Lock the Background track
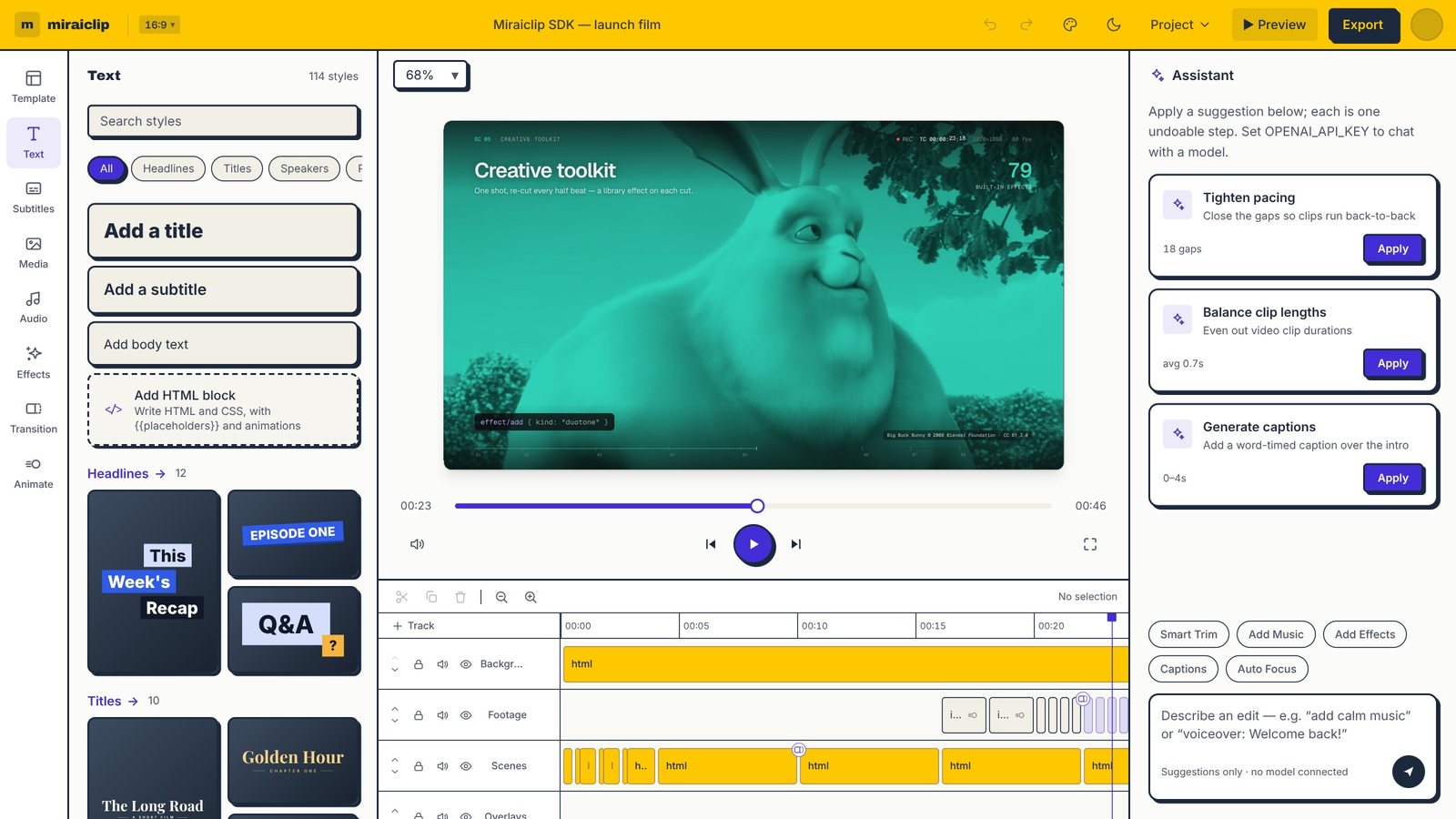Viewport: 1456px width, 819px height. click(419, 664)
